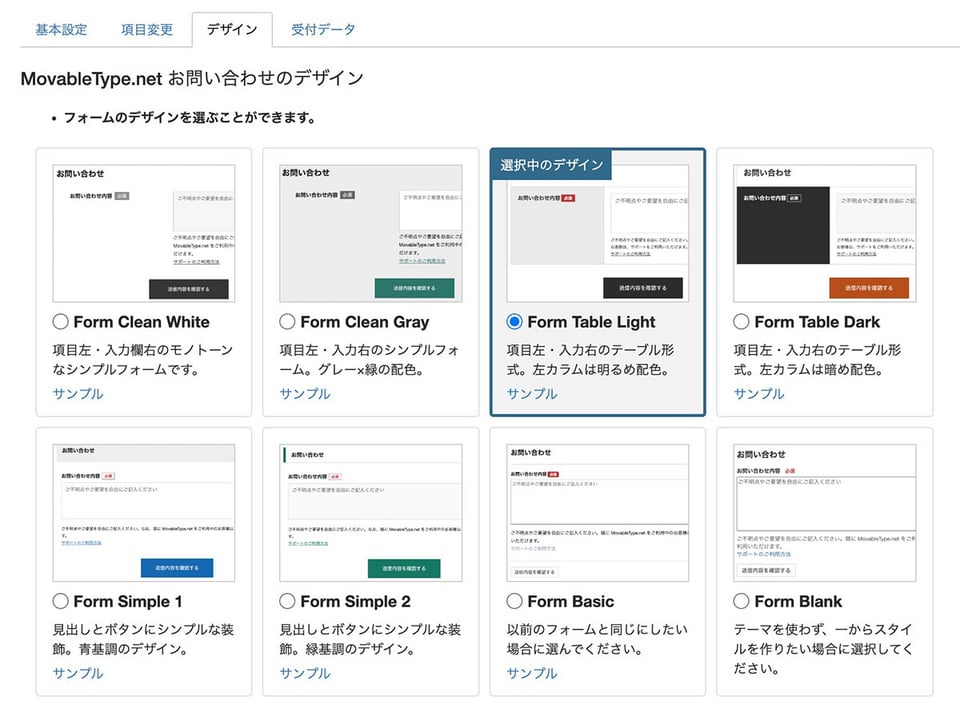Viewport: 960px width, 716px height.
Task: Click the Form Simple 1 preview thumbnail
Action: click(x=144, y=513)
